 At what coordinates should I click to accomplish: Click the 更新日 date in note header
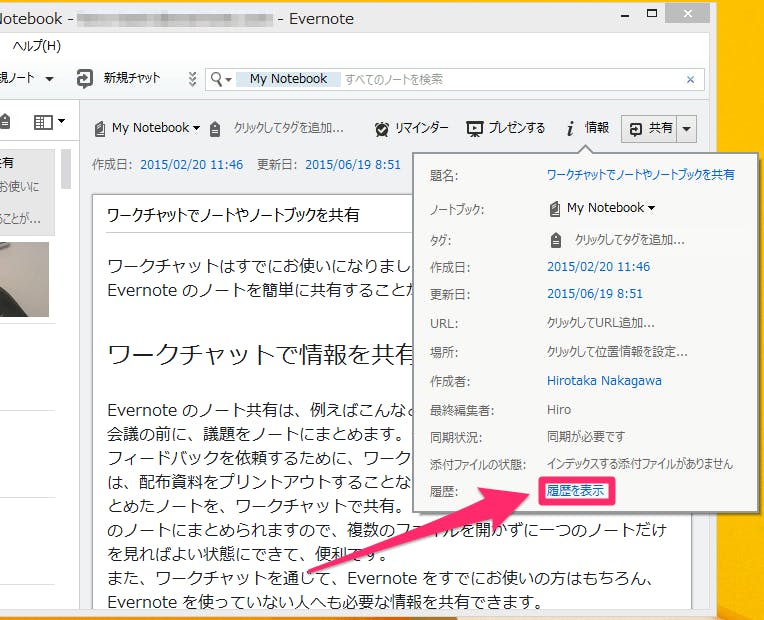tap(353, 165)
